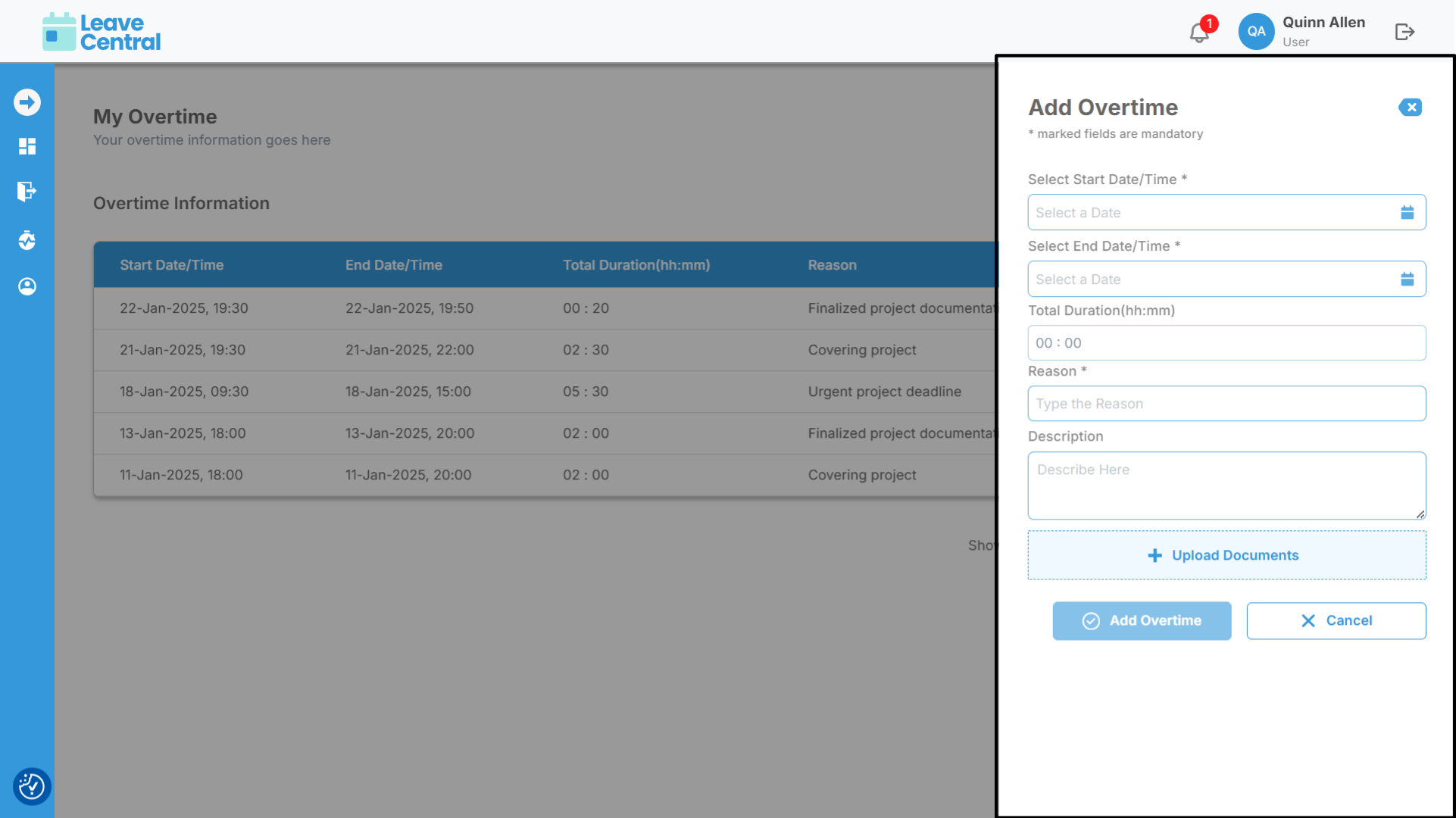
Task: Open profile icon in sidebar
Action: tap(27, 286)
